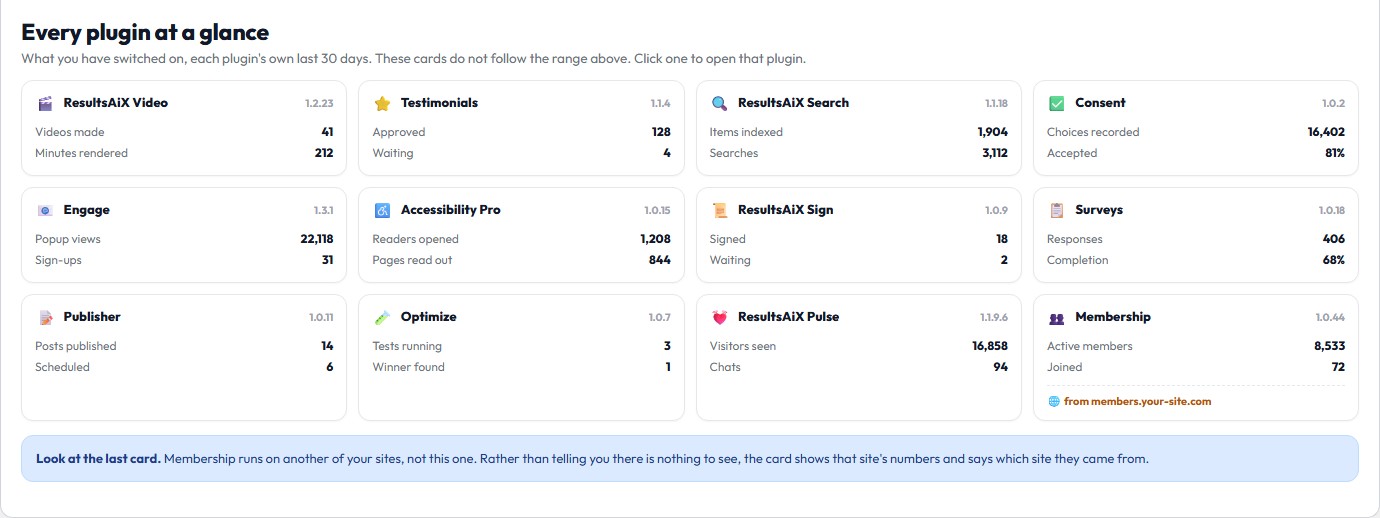Viewport: 1380px width, 518px height.
Task: Open the Engage plugin title
Action: click(86, 210)
